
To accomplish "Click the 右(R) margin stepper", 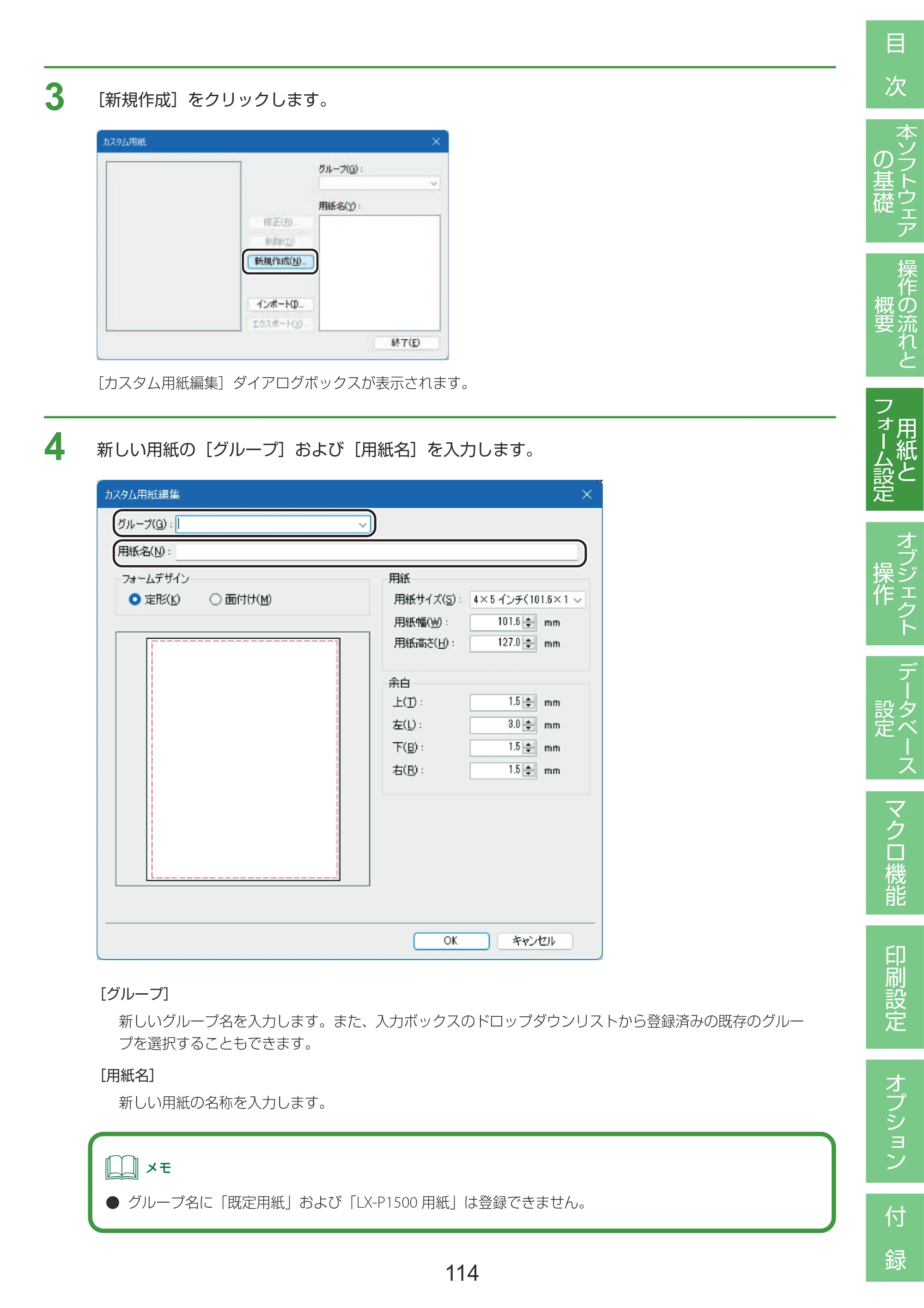I will click(529, 770).
